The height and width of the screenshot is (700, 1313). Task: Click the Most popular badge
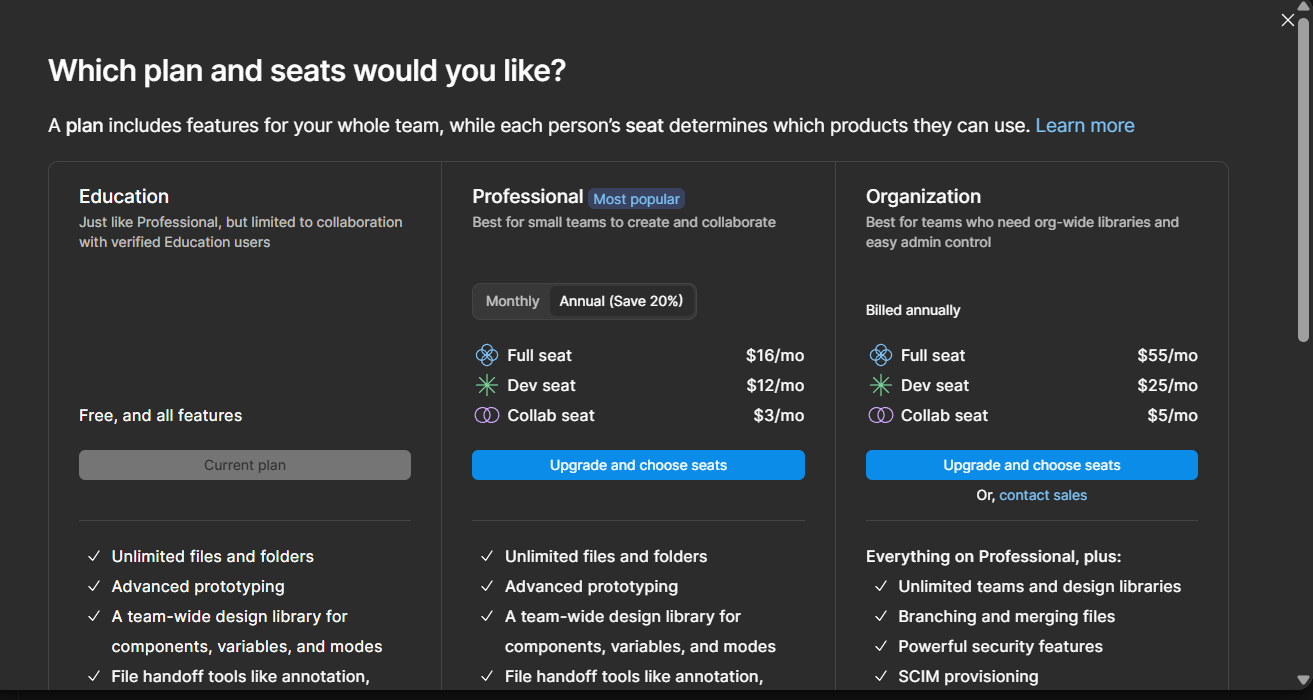point(636,199)
